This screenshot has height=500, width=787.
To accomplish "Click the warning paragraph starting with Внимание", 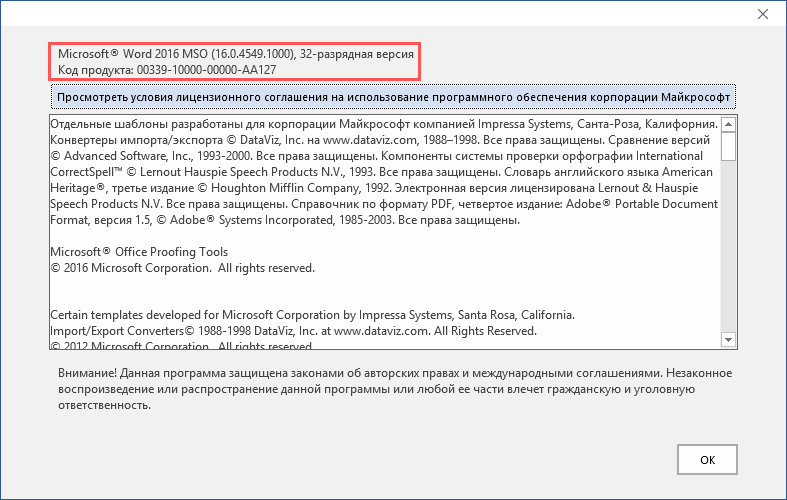I will (395, 389).
